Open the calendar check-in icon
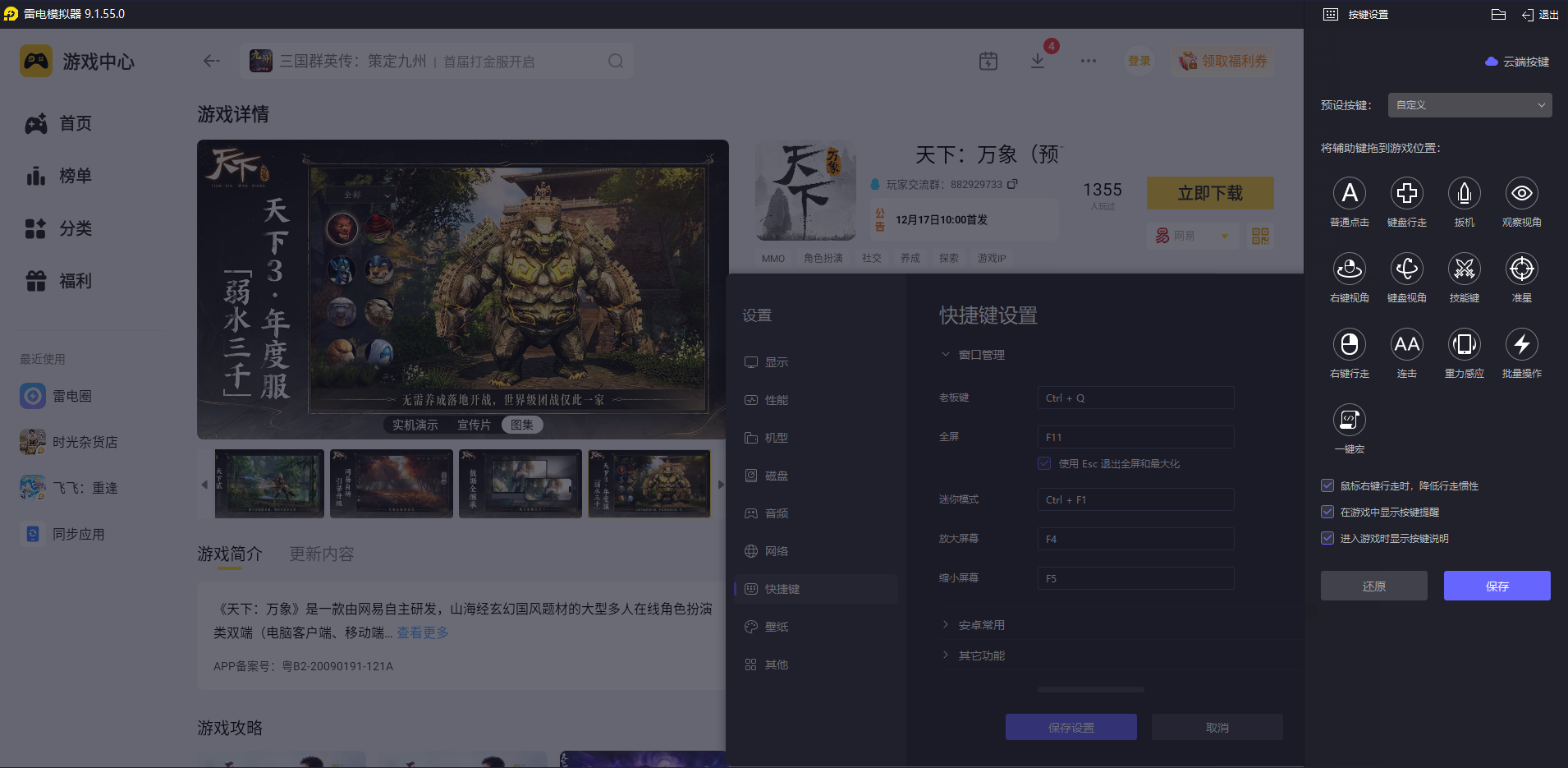Screen dimensions: 1568x768 [x=988, y=61]
